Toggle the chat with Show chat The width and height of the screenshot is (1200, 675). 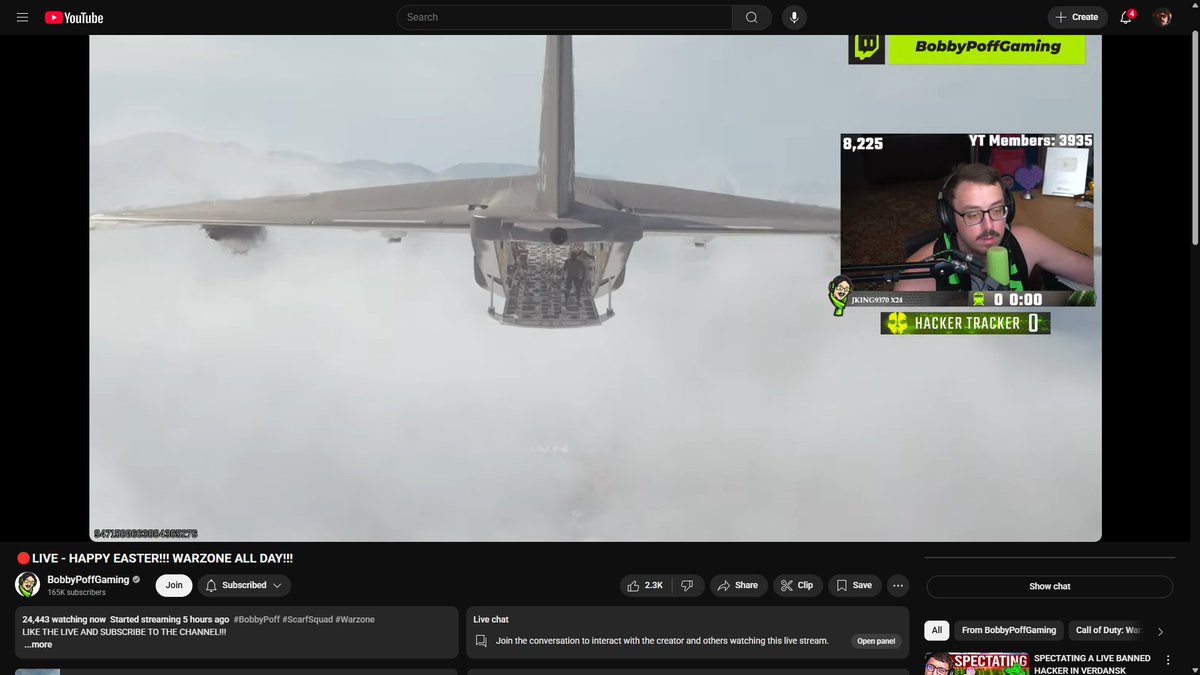pyautogui.click(x=1049, y=585)
